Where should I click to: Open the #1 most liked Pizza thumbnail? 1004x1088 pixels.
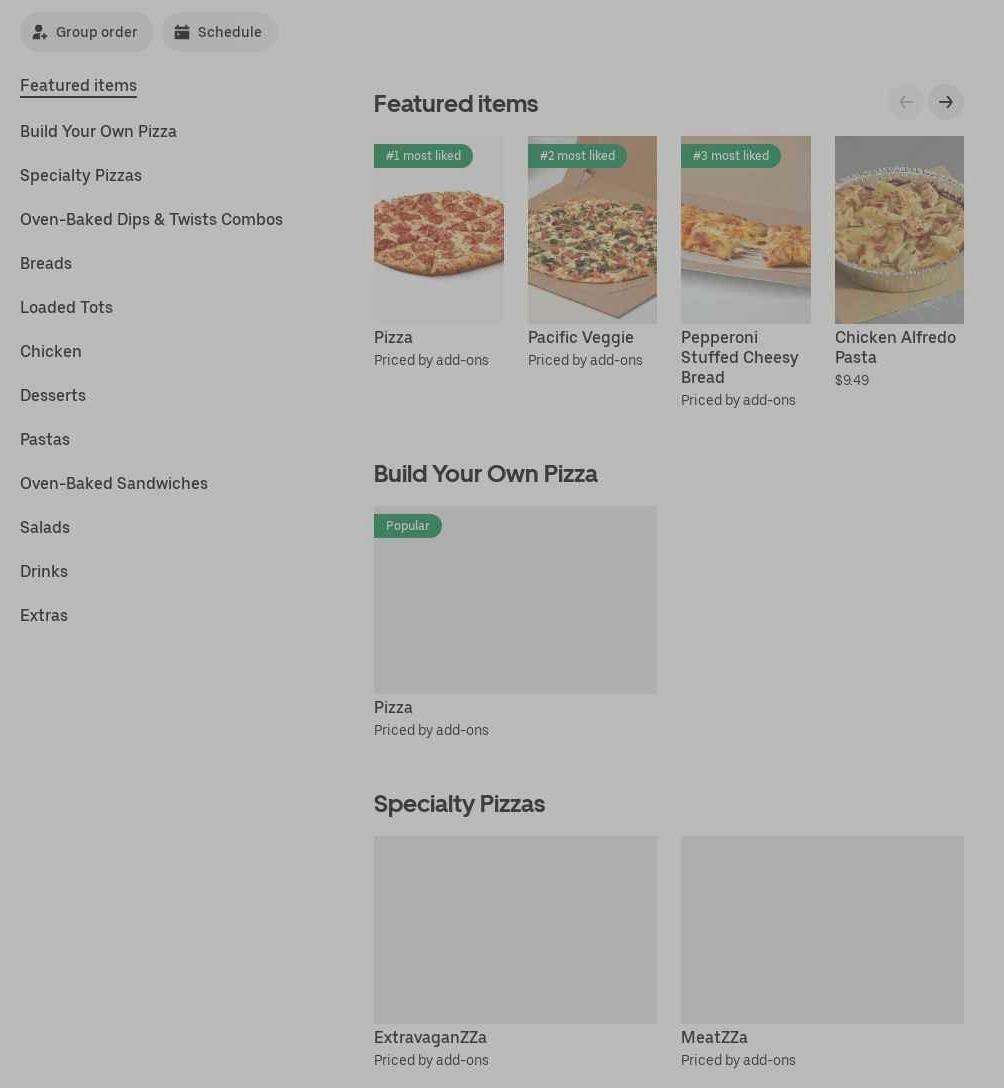click(x=438, y=230)
